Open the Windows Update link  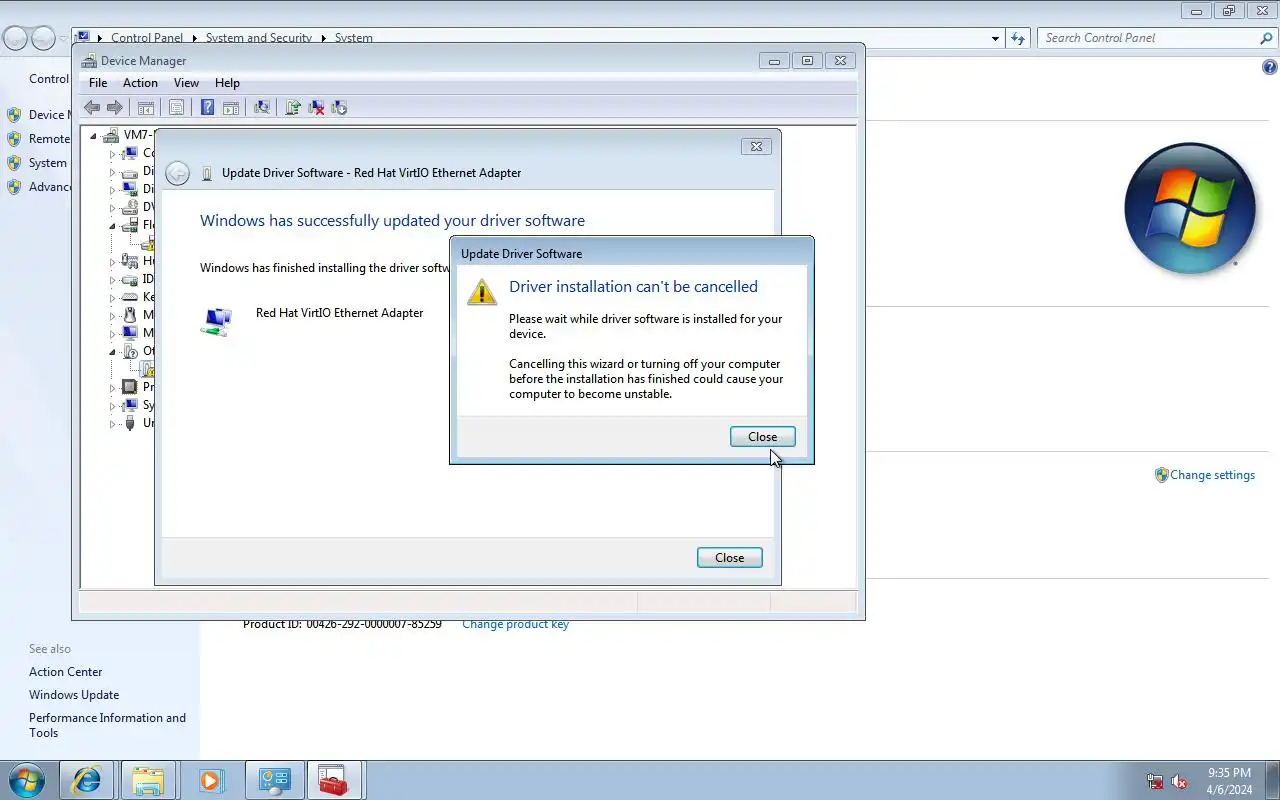74,695
